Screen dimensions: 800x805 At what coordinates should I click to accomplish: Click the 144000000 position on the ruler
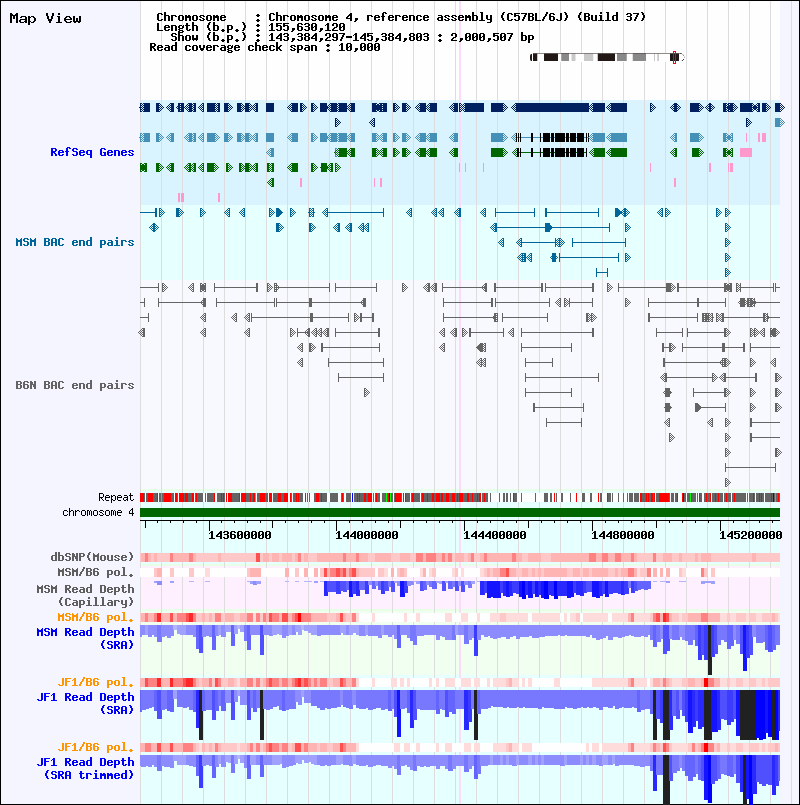point(367,535)
